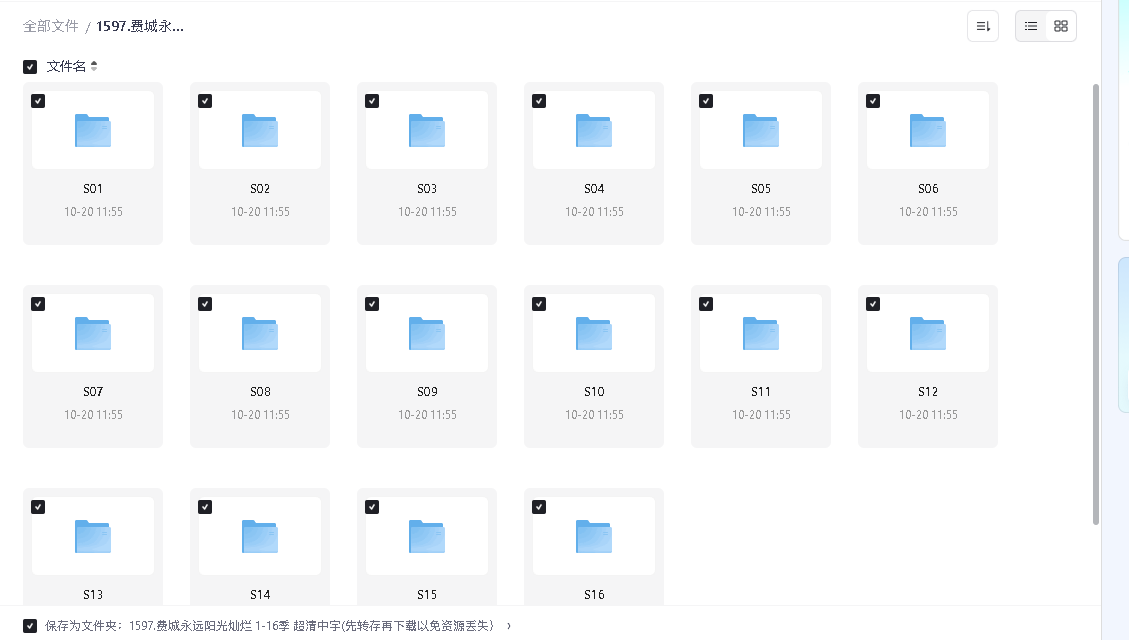Expand the save-folder chevron at bottom
Screen dimensions: 1129x640
coord(507,625)
